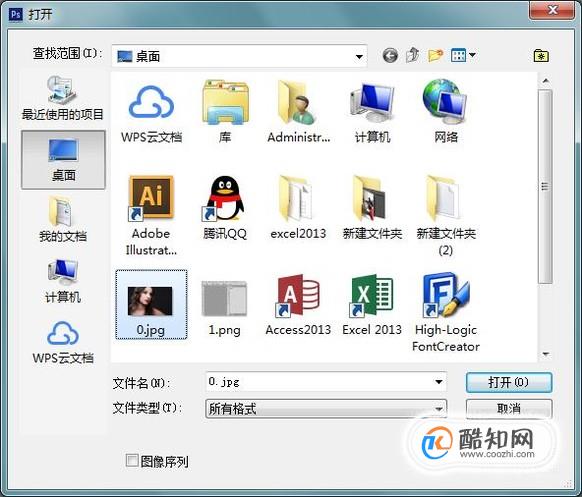
Task: Create new folder toolbar icon
Action: point(435,56)
